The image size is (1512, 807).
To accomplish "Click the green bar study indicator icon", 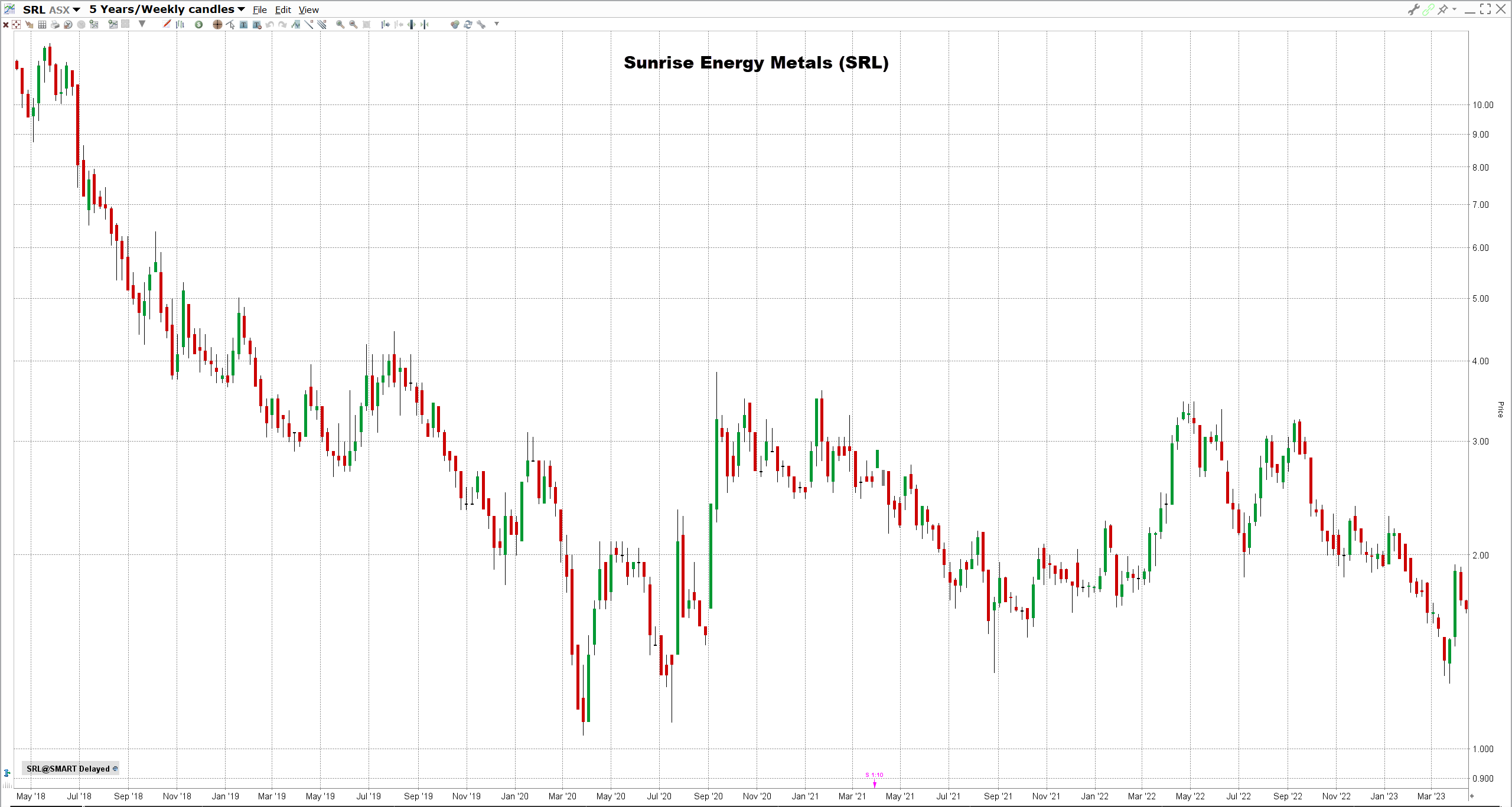I will click(x=296, y=24).
